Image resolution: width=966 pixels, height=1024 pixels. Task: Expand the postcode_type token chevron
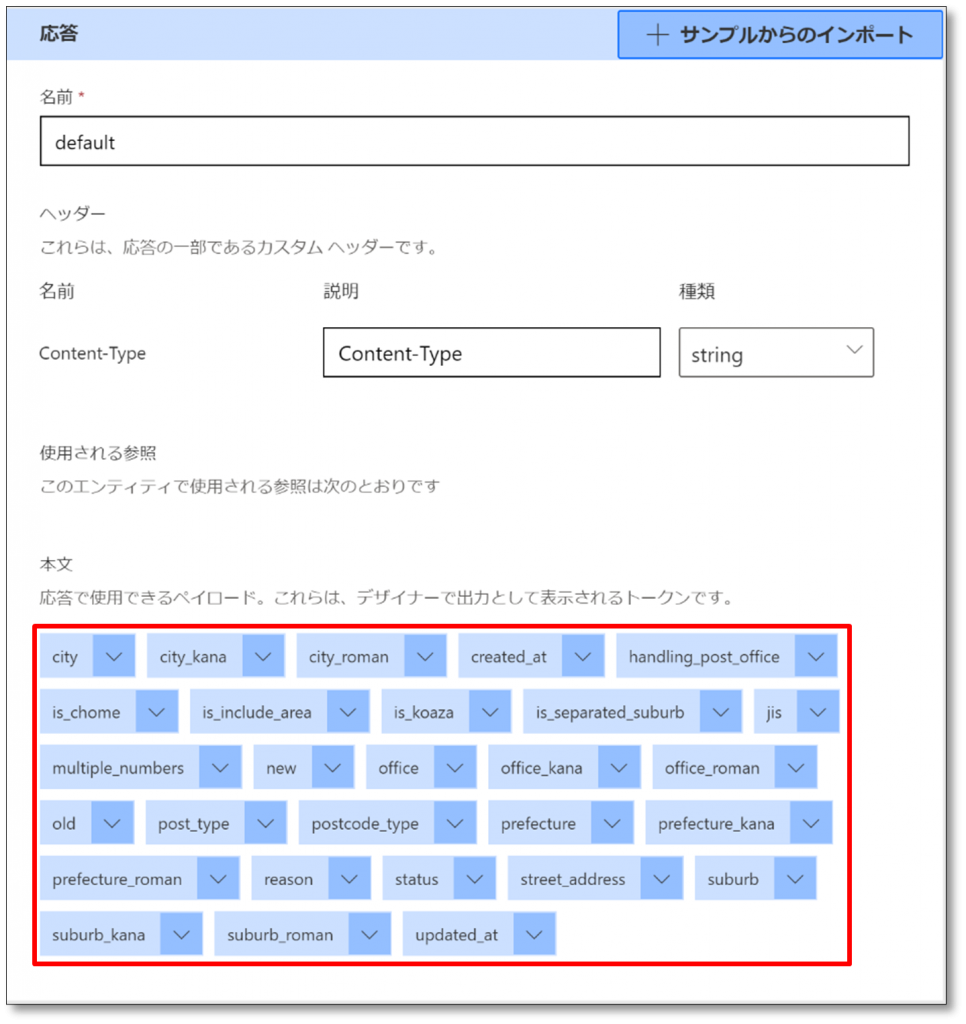pyautogui.click(x=455, y=823)
